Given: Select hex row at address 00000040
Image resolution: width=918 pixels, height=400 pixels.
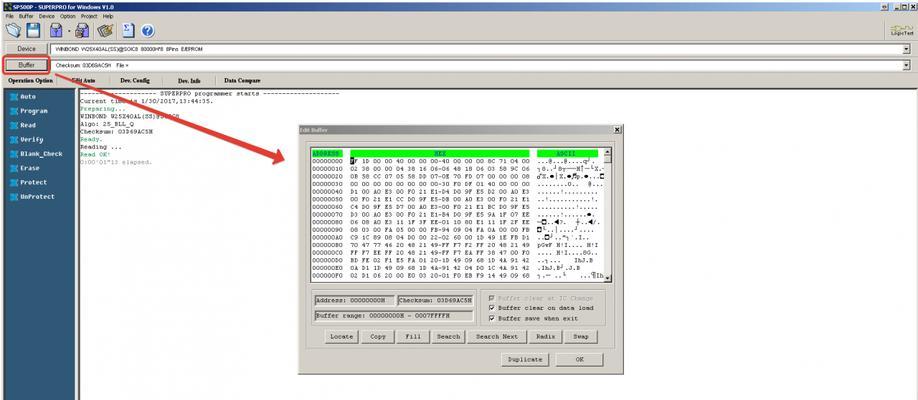Looking at the screenshot, I should (457, 192).
